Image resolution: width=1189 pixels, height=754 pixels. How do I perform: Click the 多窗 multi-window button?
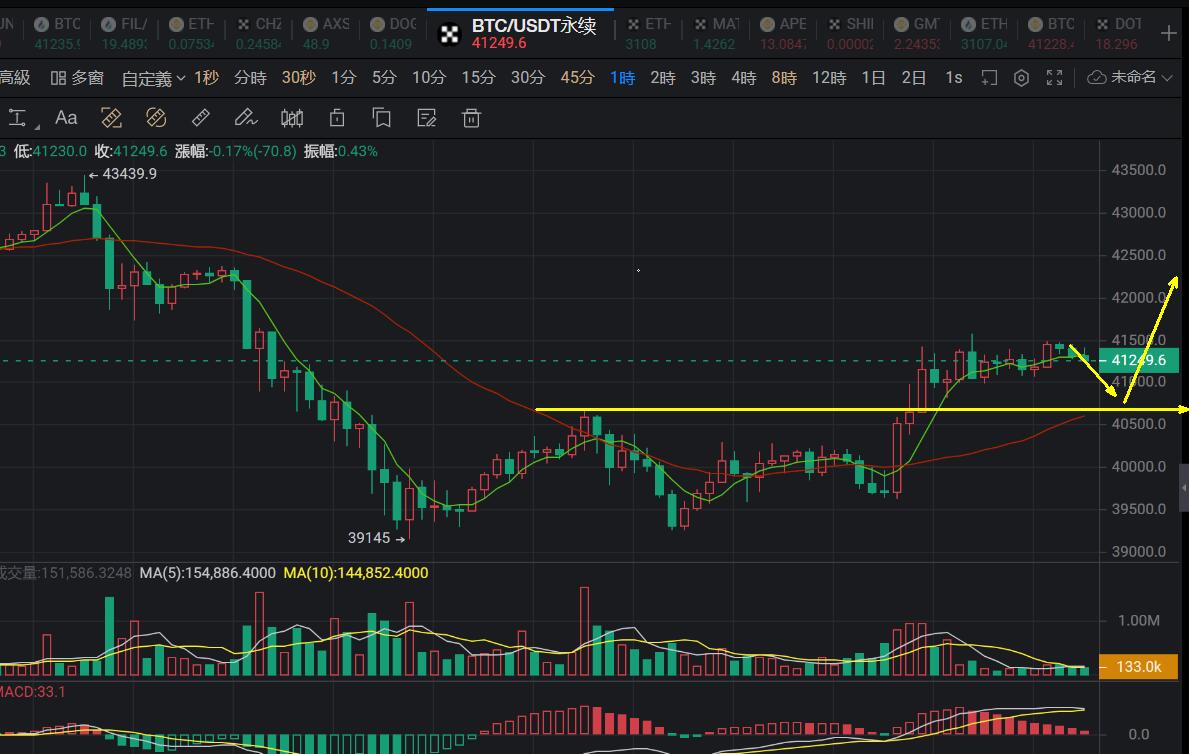[77, 78]
